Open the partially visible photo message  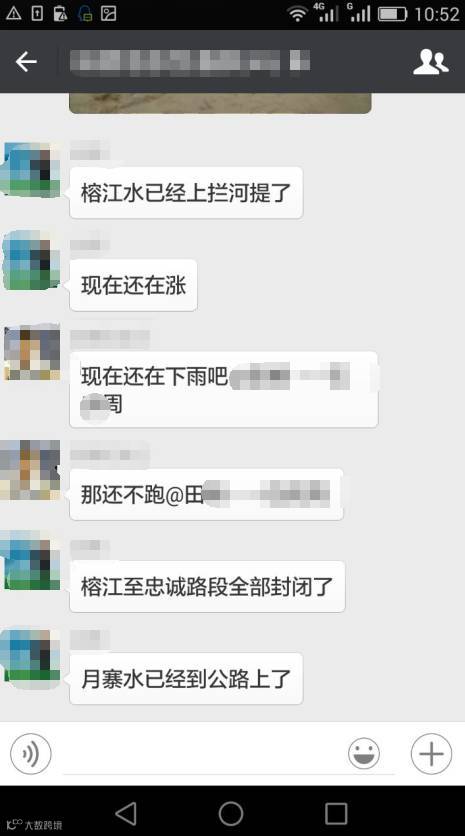220,103
